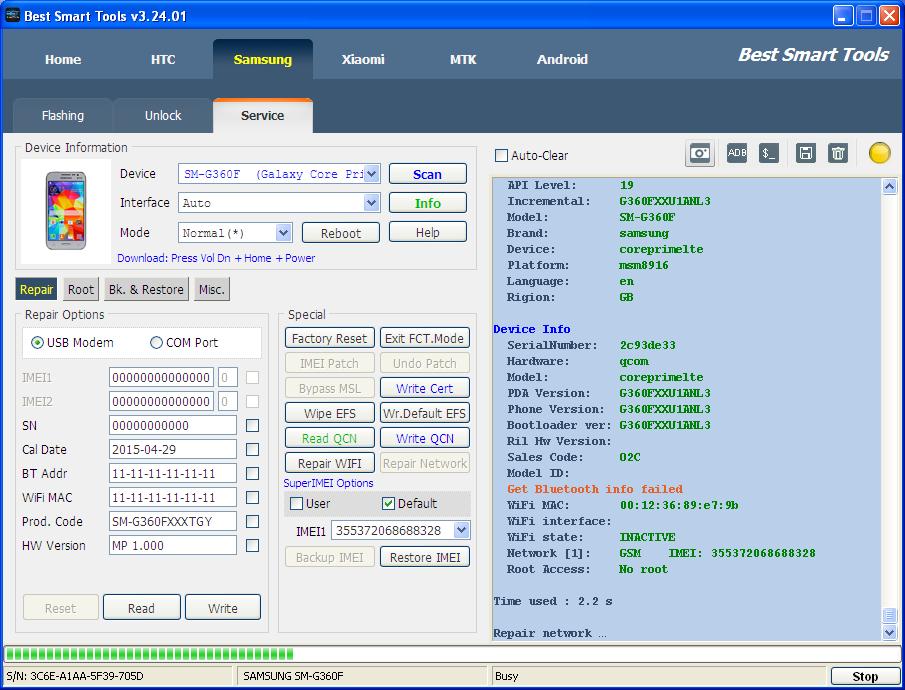Select the Service sub-tab

pyautogui.click(x=263, y=115)
